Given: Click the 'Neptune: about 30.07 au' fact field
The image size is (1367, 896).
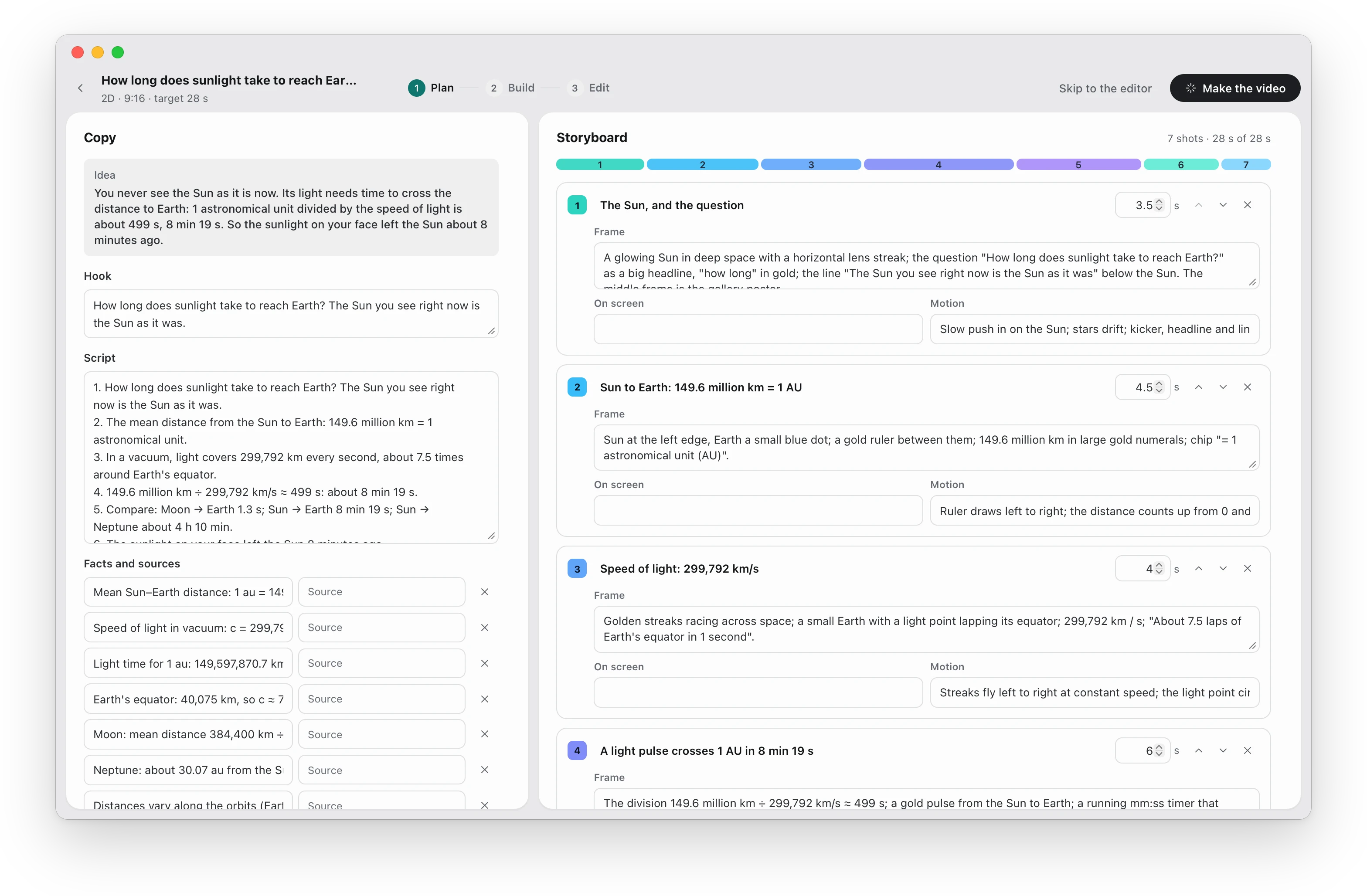Looking at the screenshot, I should coord(188,770).
